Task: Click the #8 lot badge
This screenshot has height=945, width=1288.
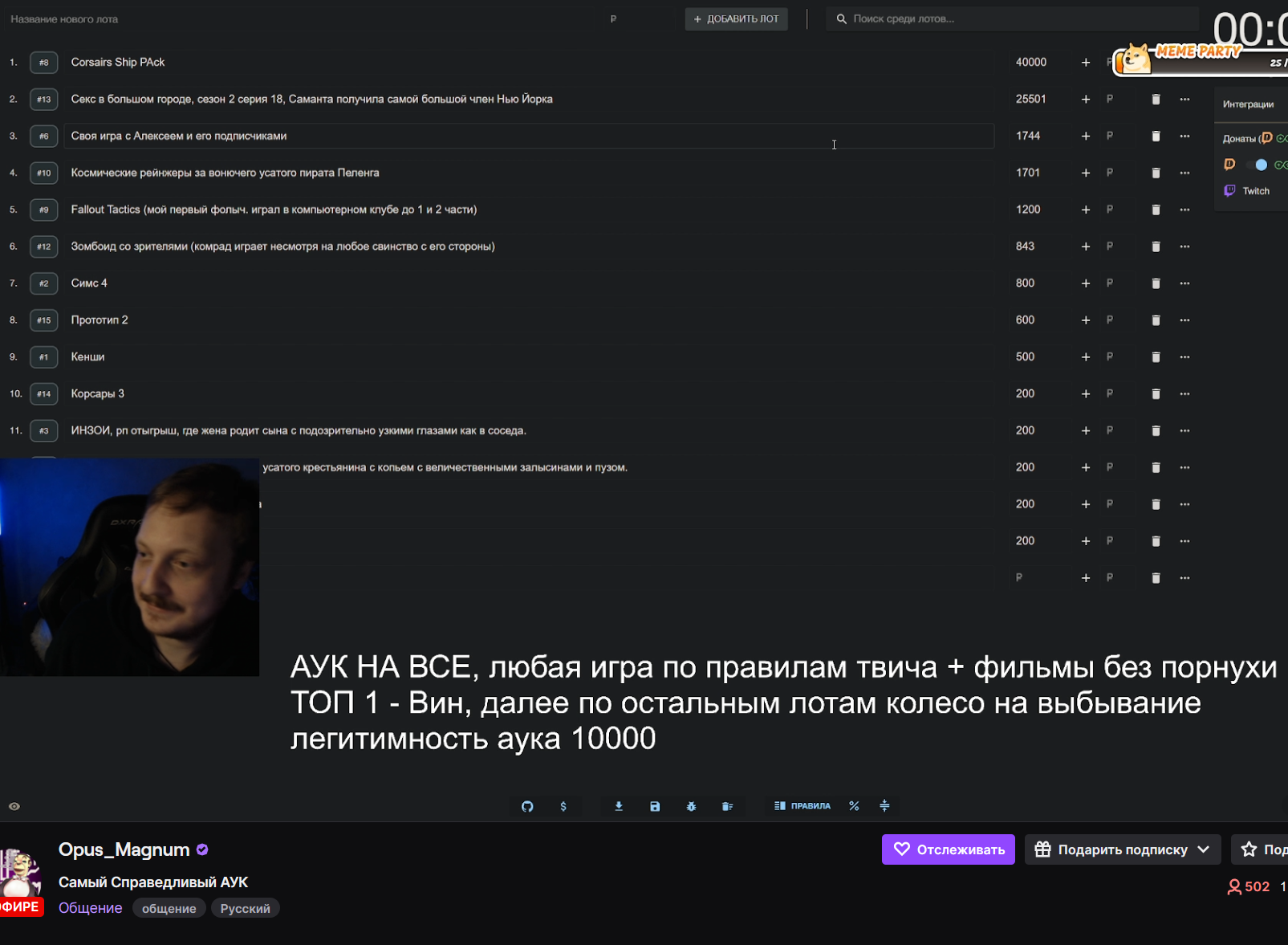Action: (43, 63)
